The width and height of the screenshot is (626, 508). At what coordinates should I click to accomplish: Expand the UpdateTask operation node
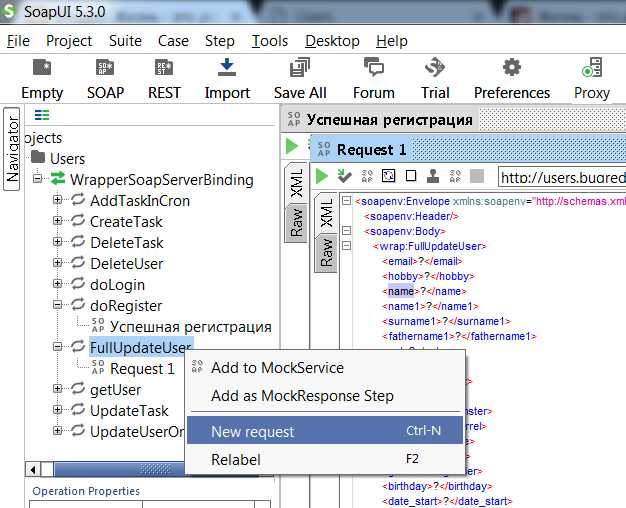click(x=57, y=410)
